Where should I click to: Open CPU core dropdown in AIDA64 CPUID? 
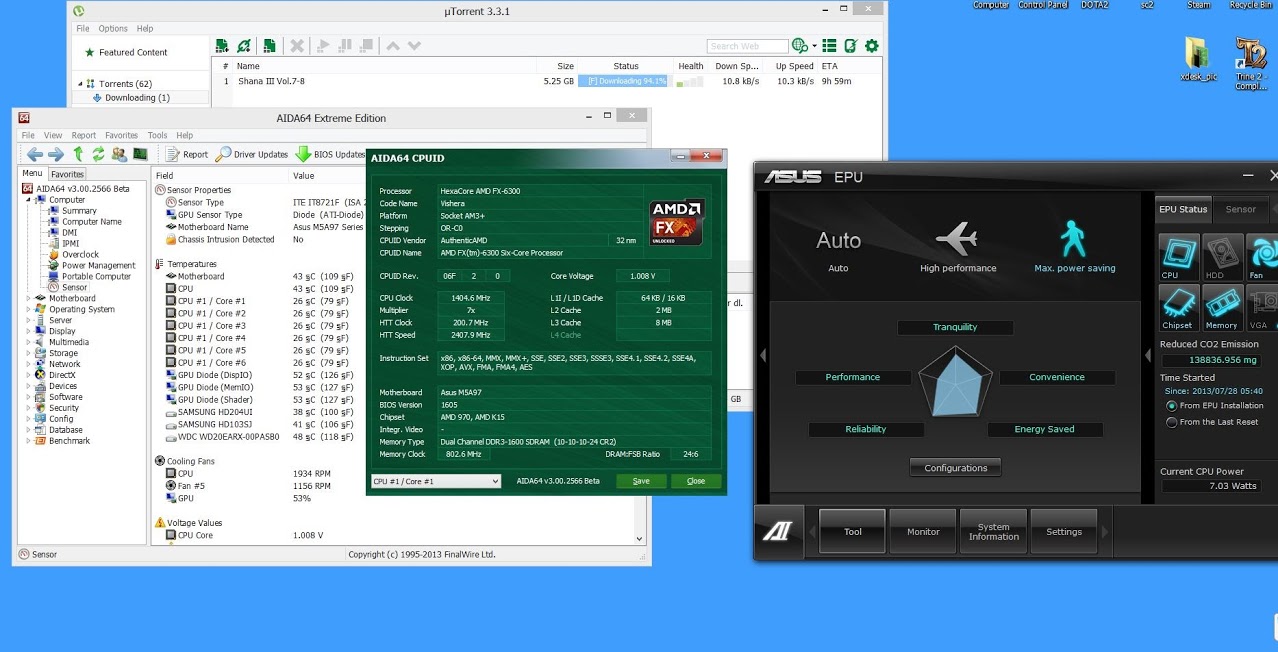tap(435, 481)
